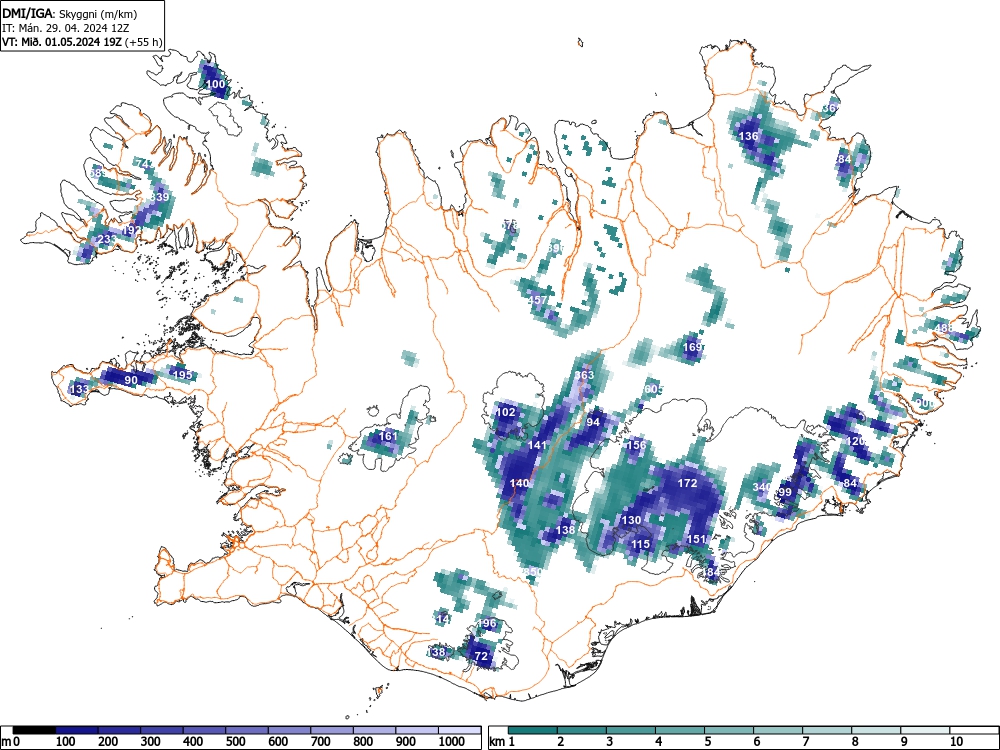Select the teal 5–6 km legend swatch

tap(730, 730)
